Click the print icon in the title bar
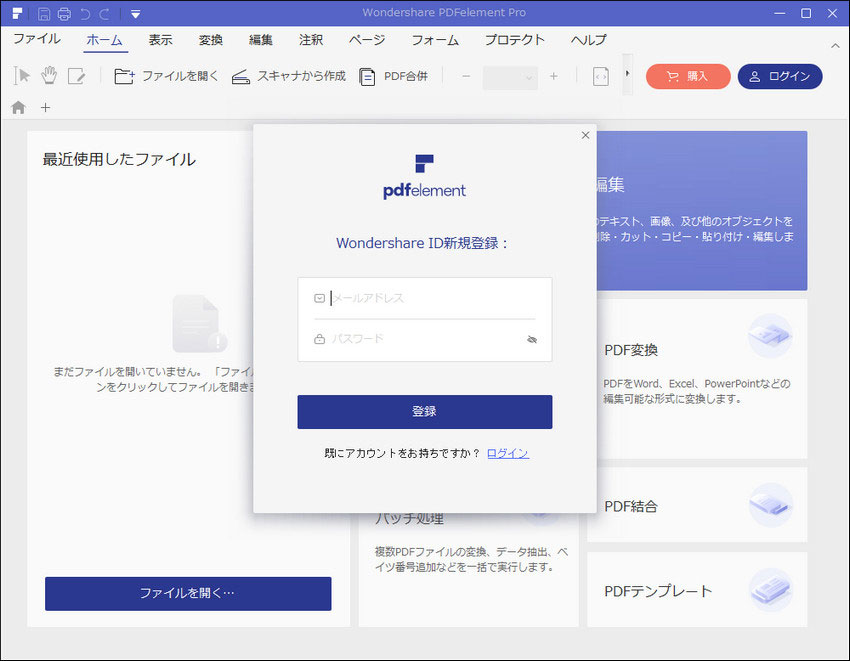The image size is (850, 661). click(x=64, y=14)
